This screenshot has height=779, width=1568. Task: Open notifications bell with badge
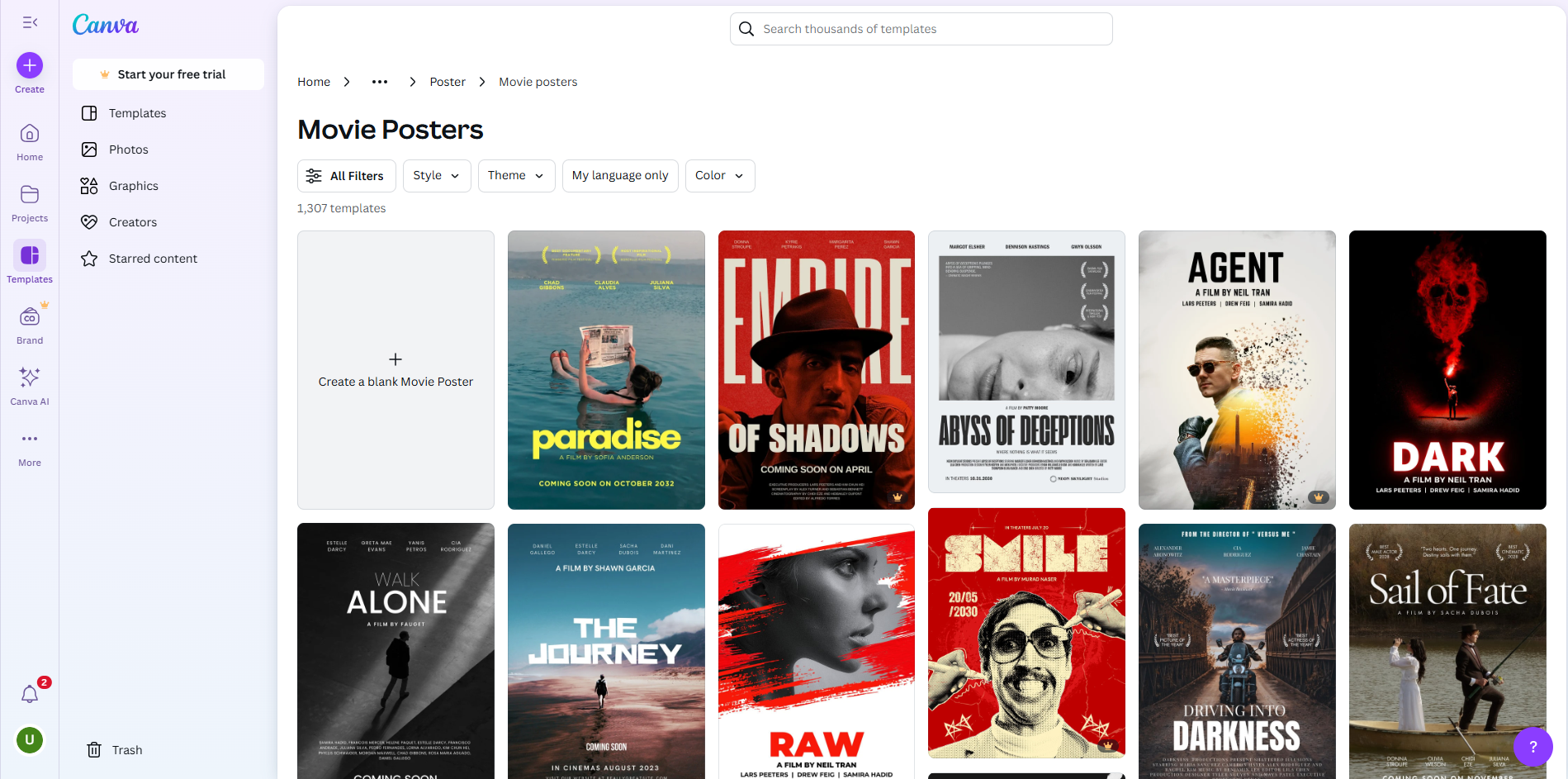(31, 694)
